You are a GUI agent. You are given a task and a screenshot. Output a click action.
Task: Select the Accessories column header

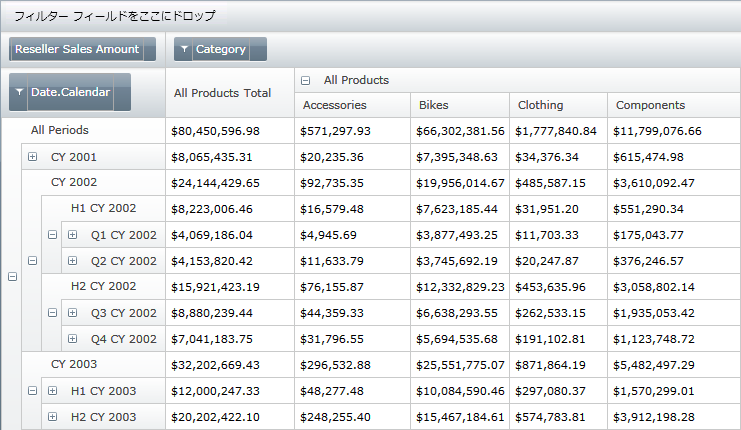pyautogui.click(x=334, y=105)
